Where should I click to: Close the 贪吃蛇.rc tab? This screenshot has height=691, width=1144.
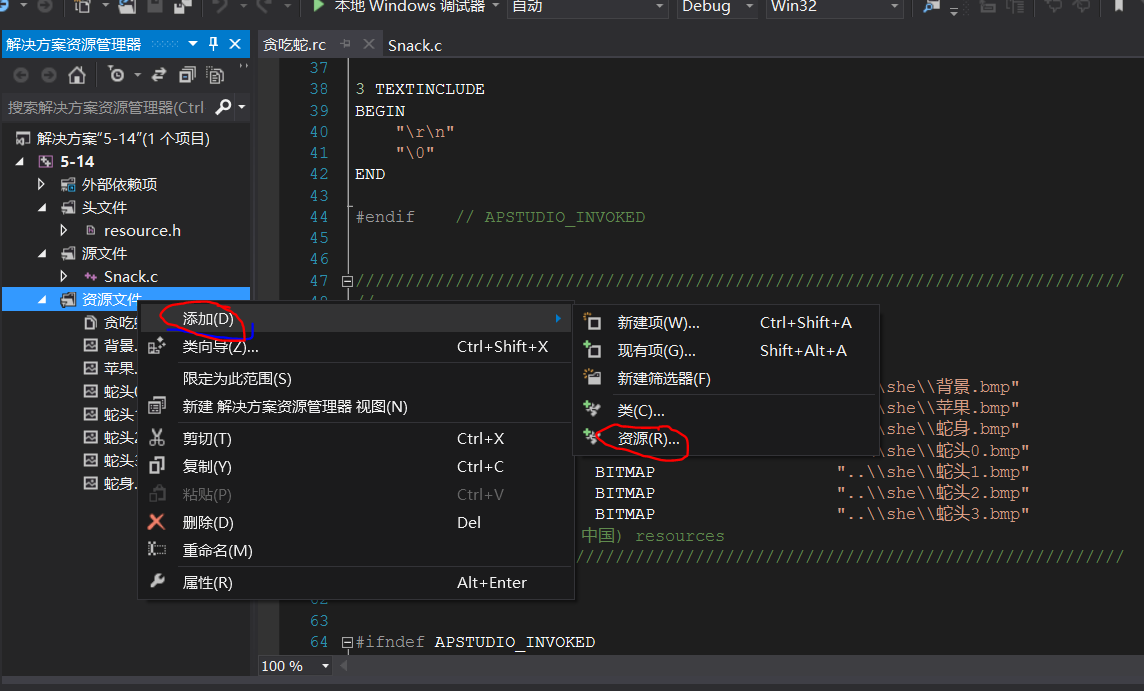click(x=369, y=45)
